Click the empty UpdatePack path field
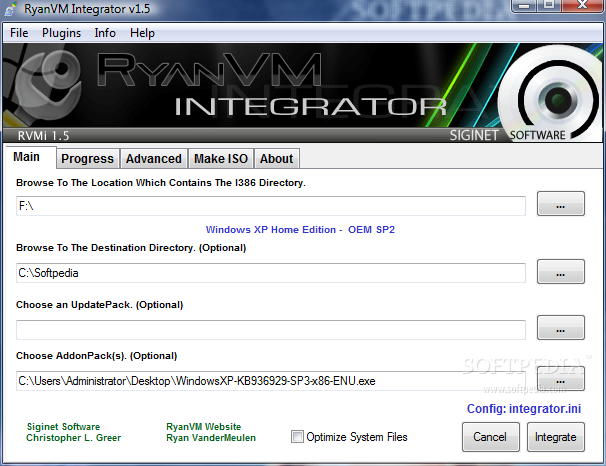 [271, 330]
